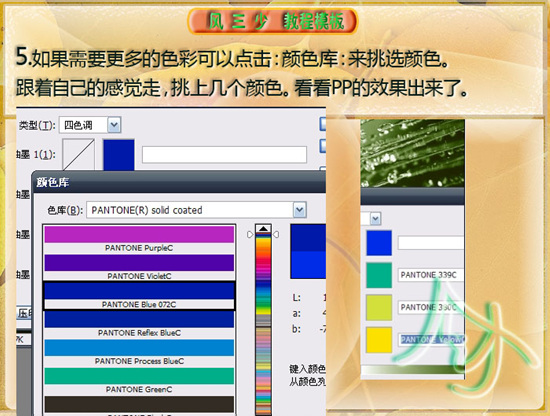Viewport: 550px width, 416px height.
Task: Click the yellow PANTONE Yellow ink swatch
Action: [379, 340]
